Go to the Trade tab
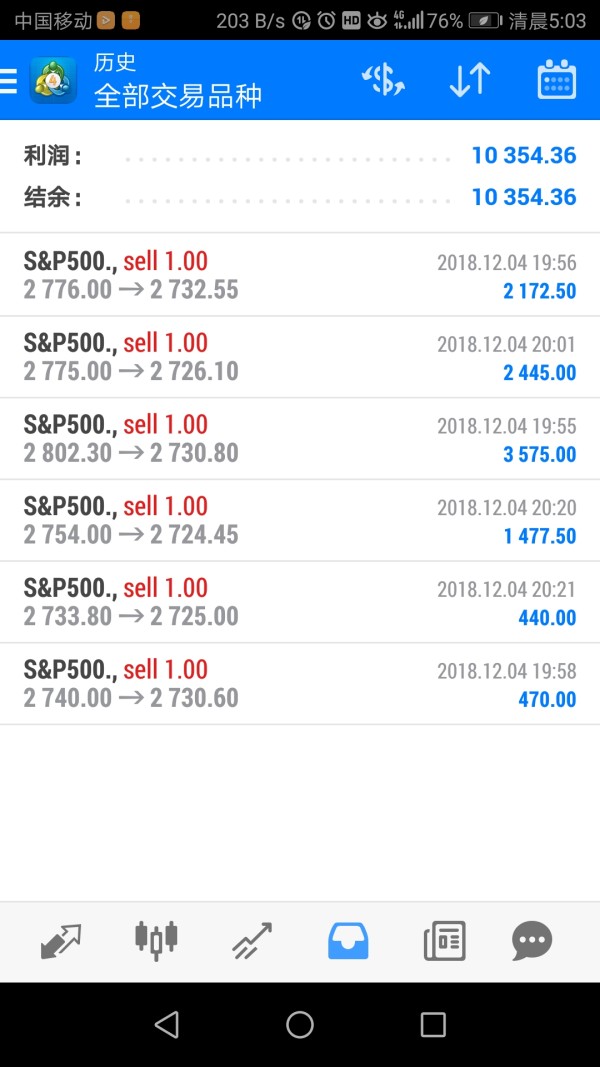Screen dimensions: 600x1067 click(x=252, y=941)
